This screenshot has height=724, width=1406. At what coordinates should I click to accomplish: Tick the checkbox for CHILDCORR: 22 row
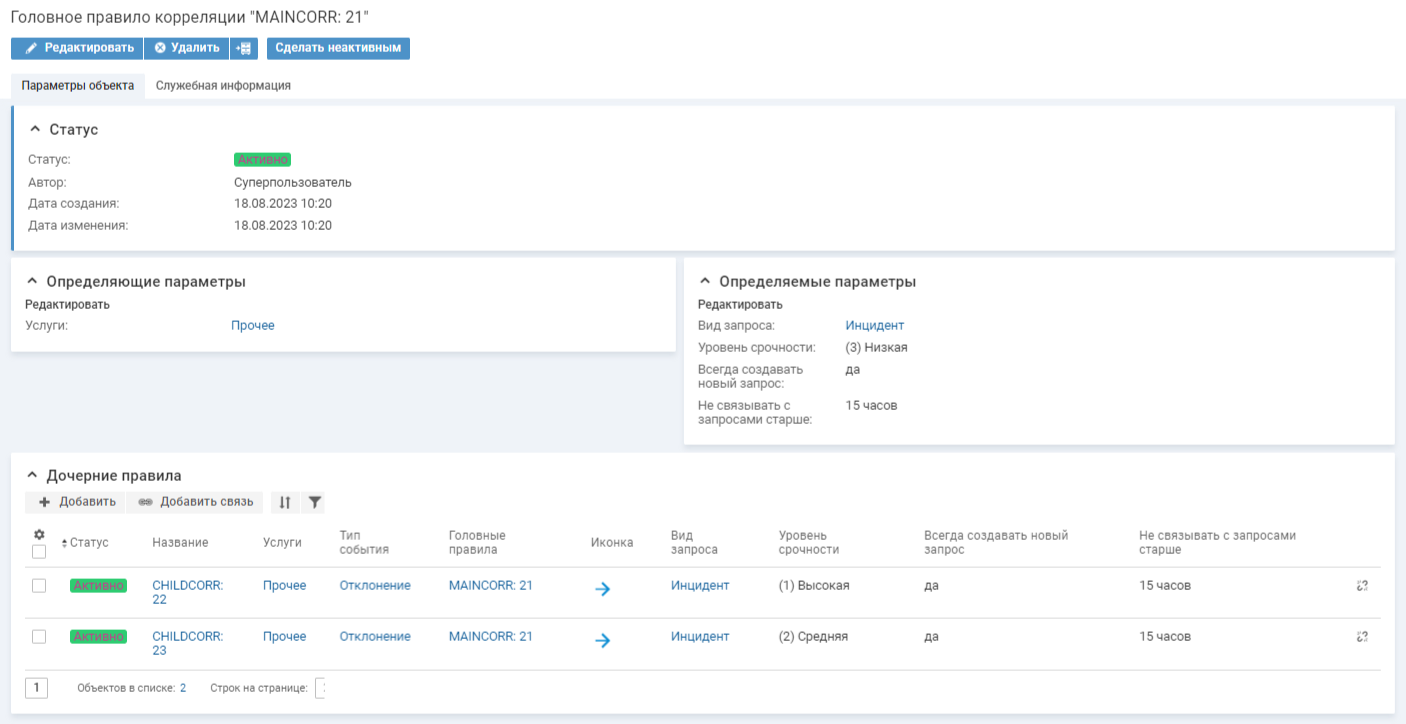(39, 586)
